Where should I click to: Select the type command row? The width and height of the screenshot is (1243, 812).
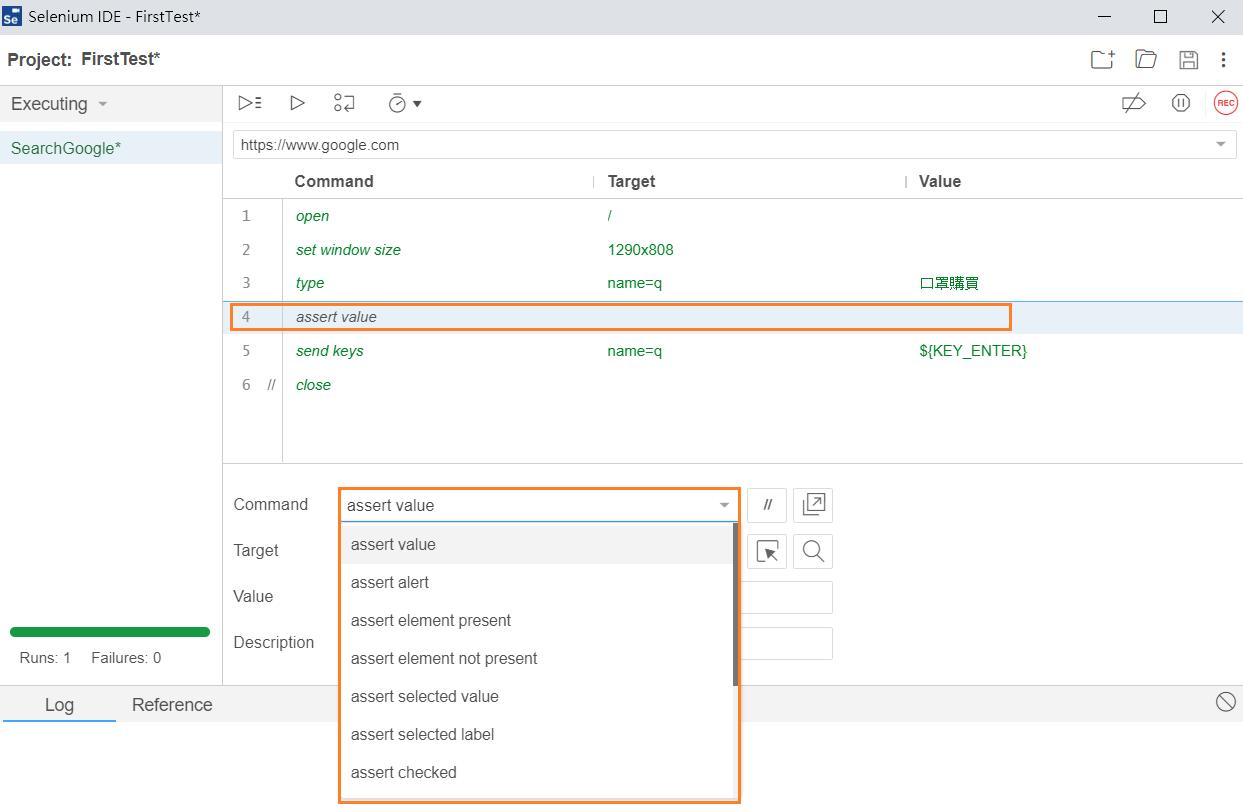click(x=733, y=283)
